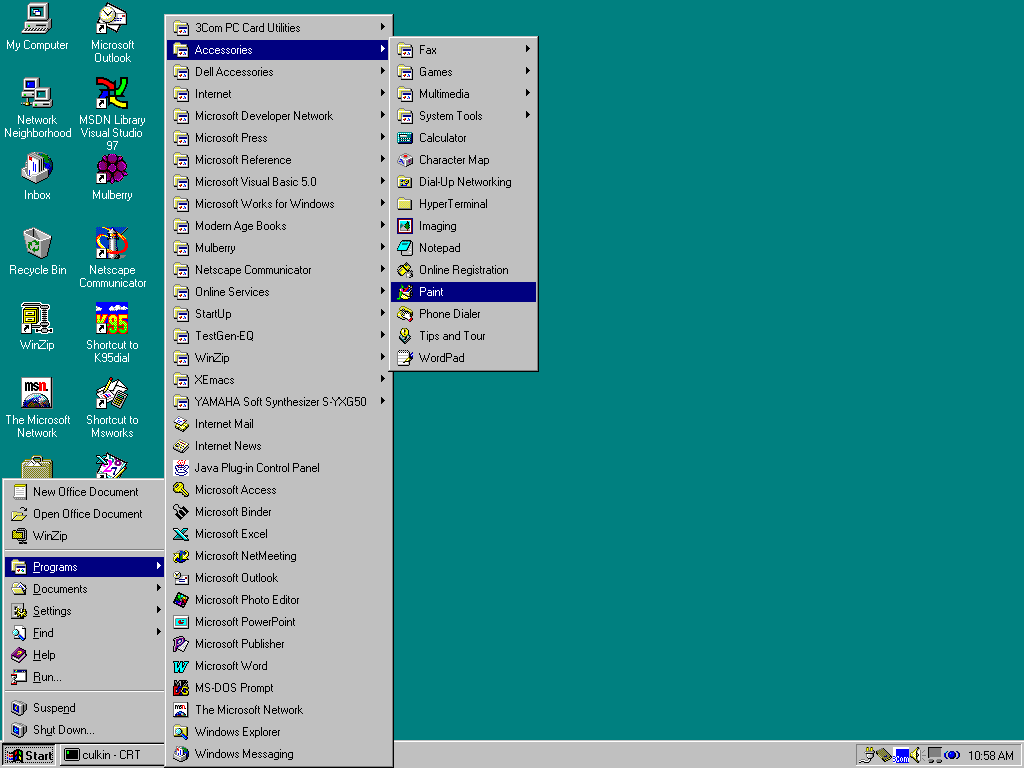
Task: Choose Run... in the Start menu
Action: click(x=85, y=677)
